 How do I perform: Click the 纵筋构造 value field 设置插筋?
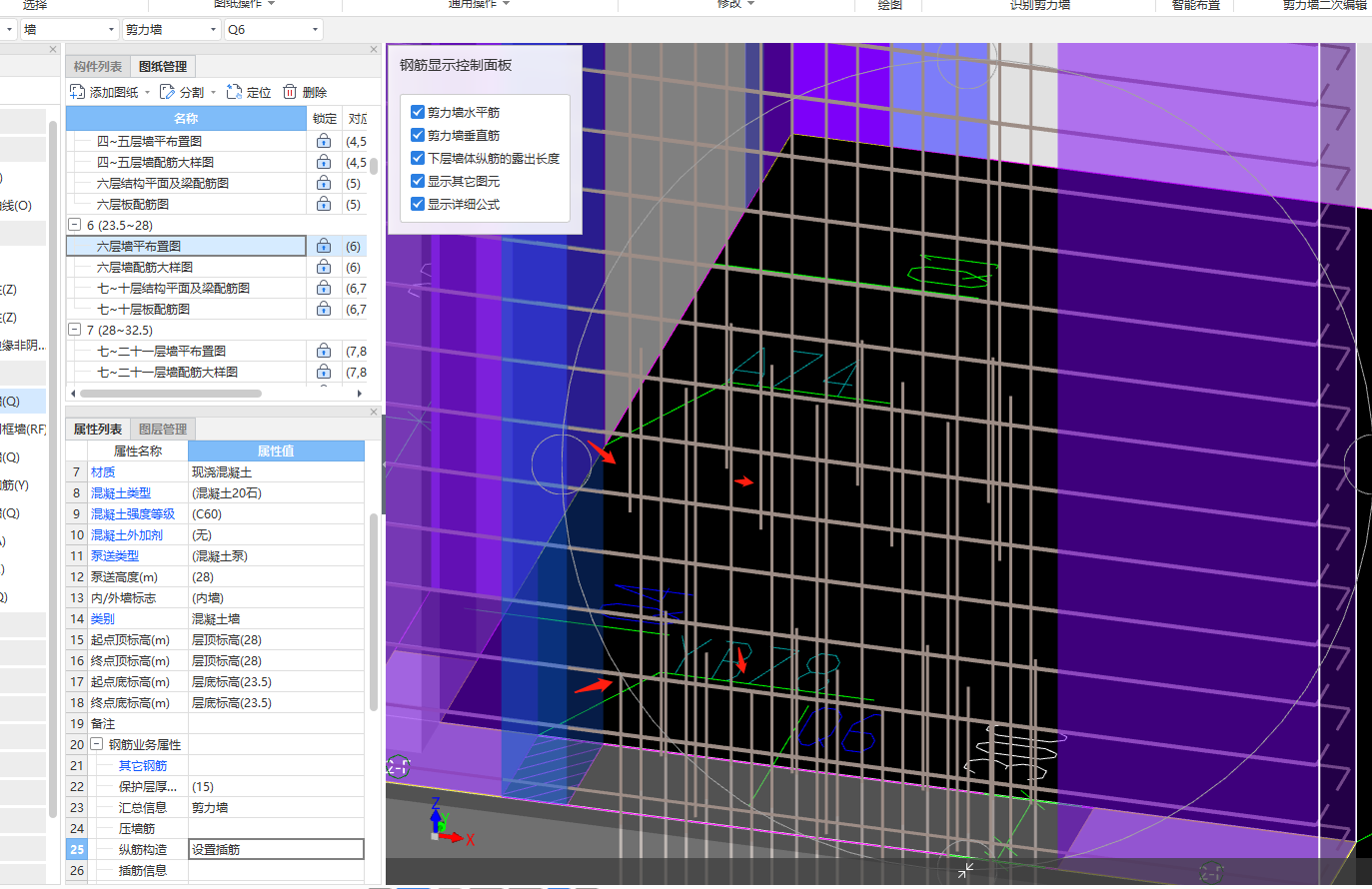tap(276, 849)
